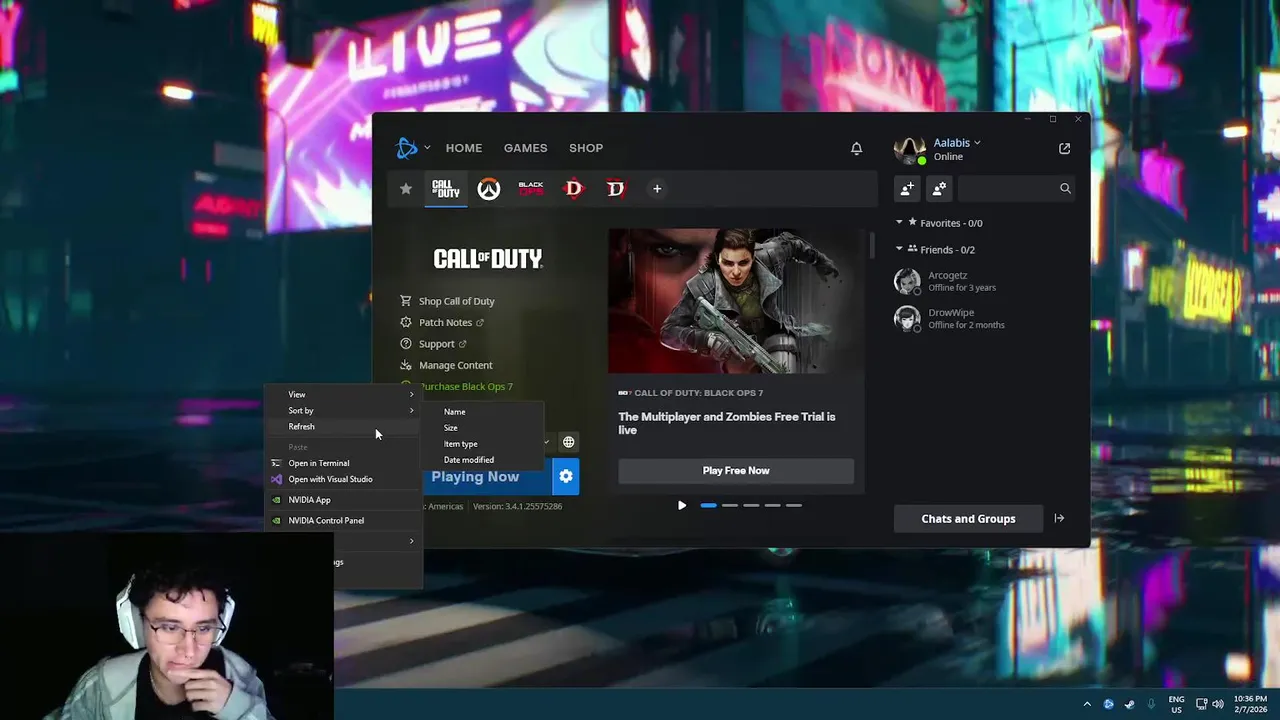Open the Black Ops 7 promo image
The width and height of the screenshot is (1280, 720).
[736, 301]
